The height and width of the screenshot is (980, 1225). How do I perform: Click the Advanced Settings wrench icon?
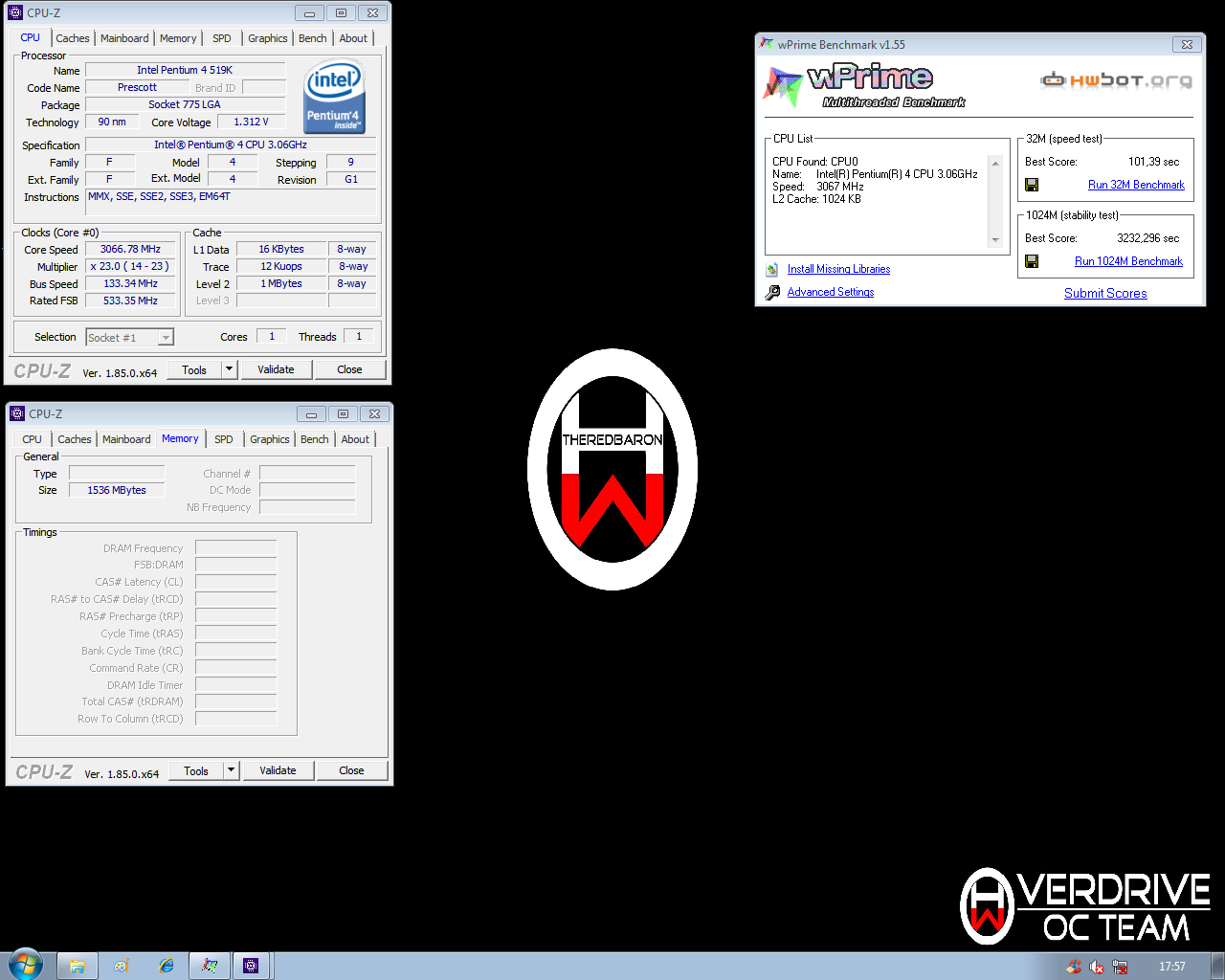[x=772, y=292]
